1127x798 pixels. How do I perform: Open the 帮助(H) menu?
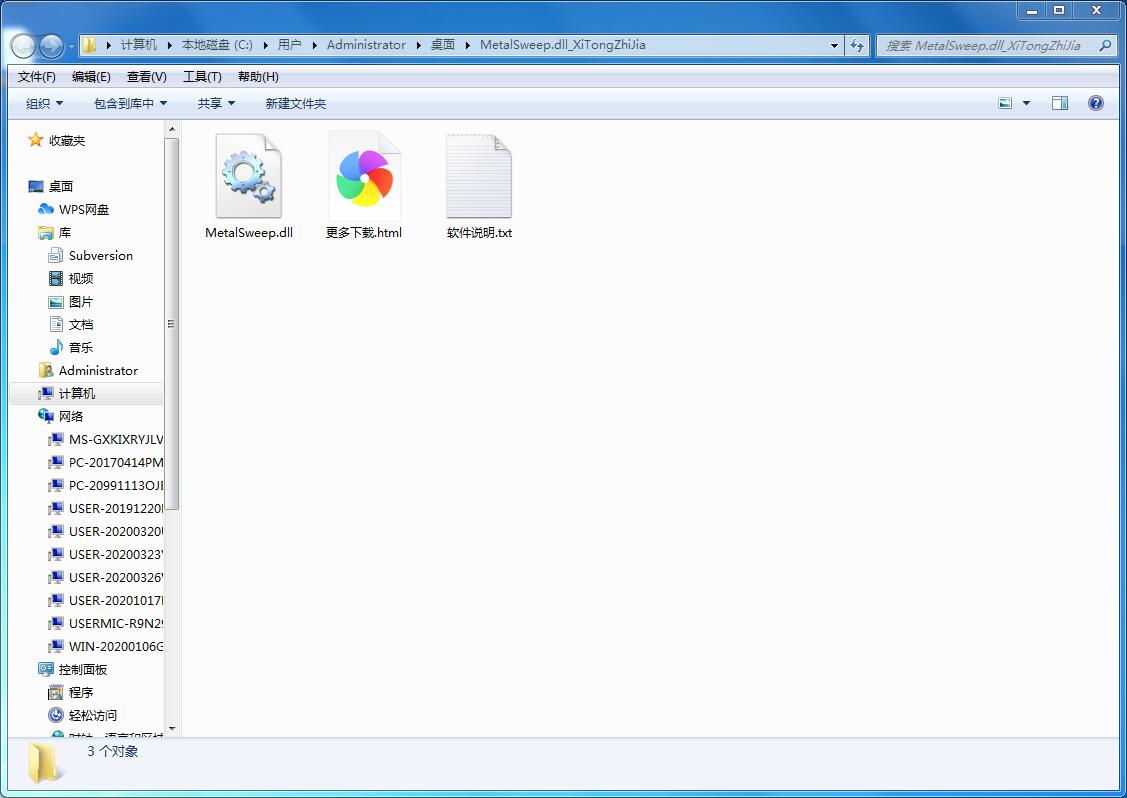(258, 76)
